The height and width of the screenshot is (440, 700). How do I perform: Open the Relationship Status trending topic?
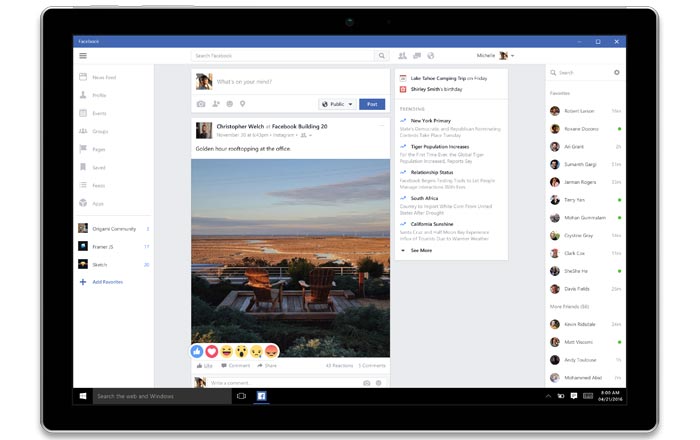click(432, 172)
